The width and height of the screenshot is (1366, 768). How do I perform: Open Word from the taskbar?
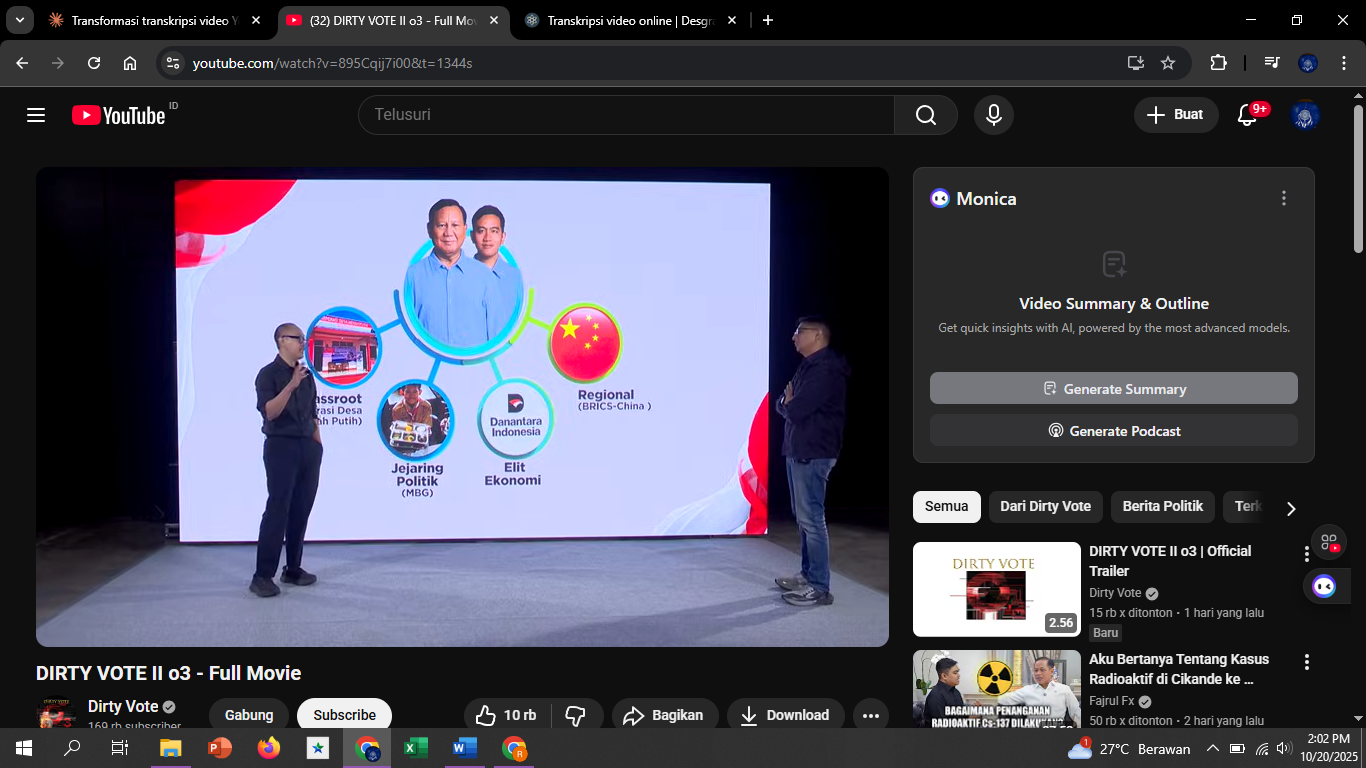(x=464, y=748)
